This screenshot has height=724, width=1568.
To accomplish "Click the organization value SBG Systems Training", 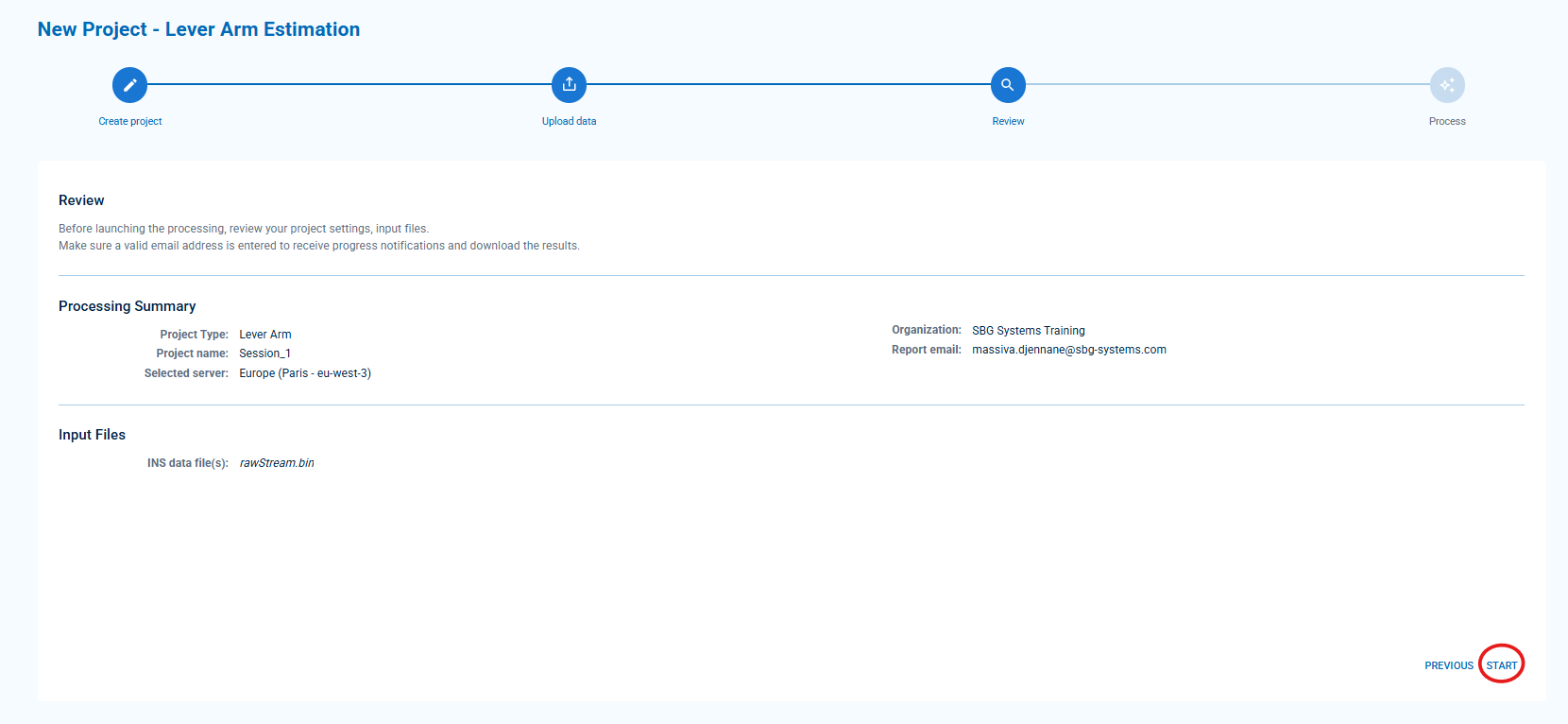I will (x=1028, y=331).
